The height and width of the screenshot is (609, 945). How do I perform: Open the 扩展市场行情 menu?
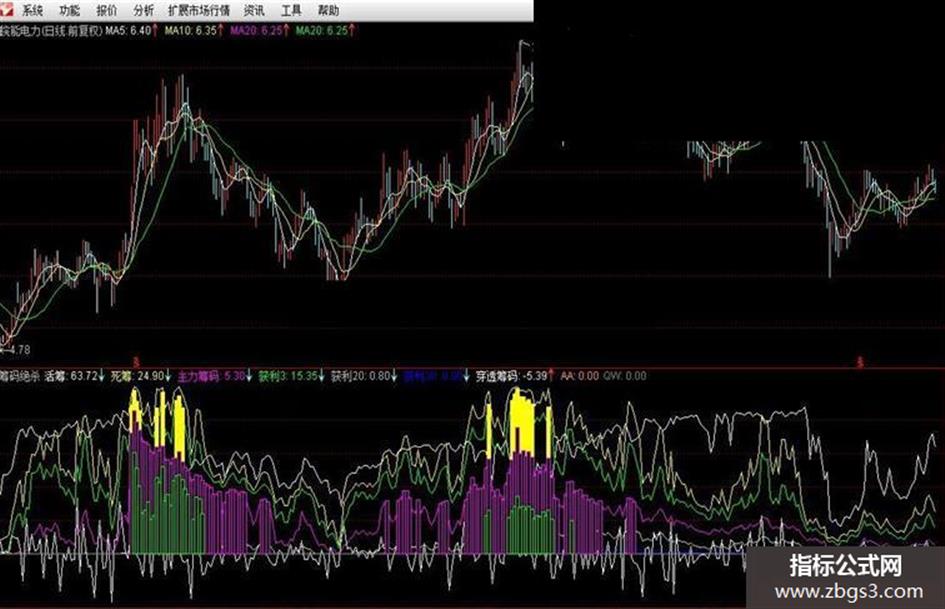(199, 10)
